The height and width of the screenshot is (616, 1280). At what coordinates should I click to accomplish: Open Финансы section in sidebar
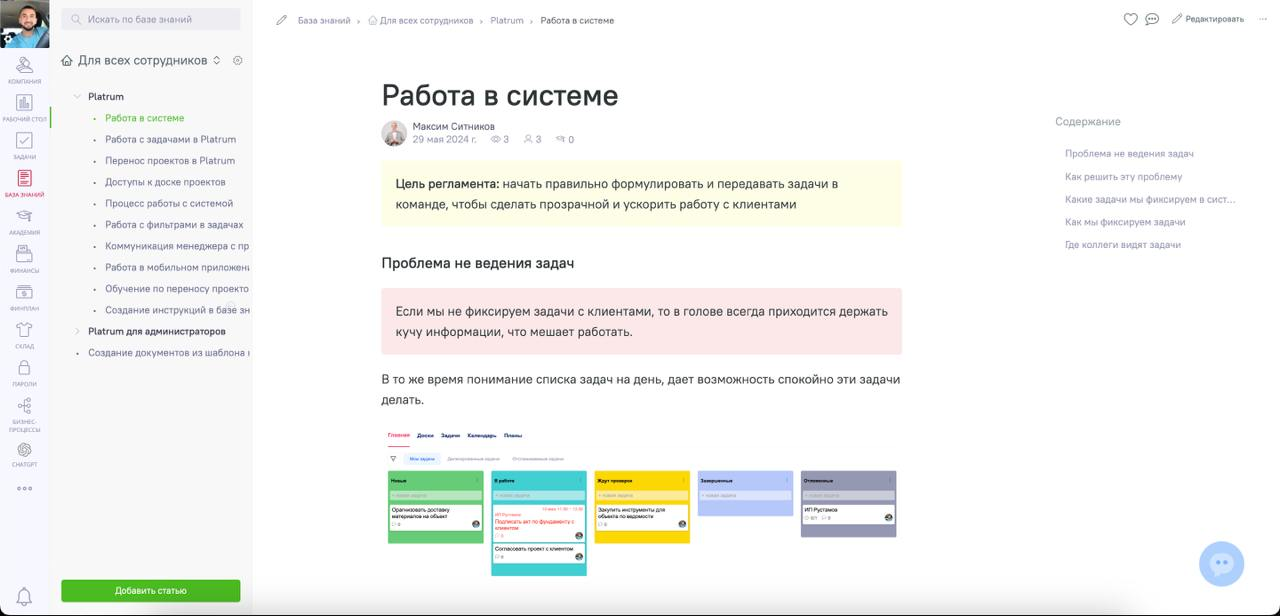click(x=25, y=259)
